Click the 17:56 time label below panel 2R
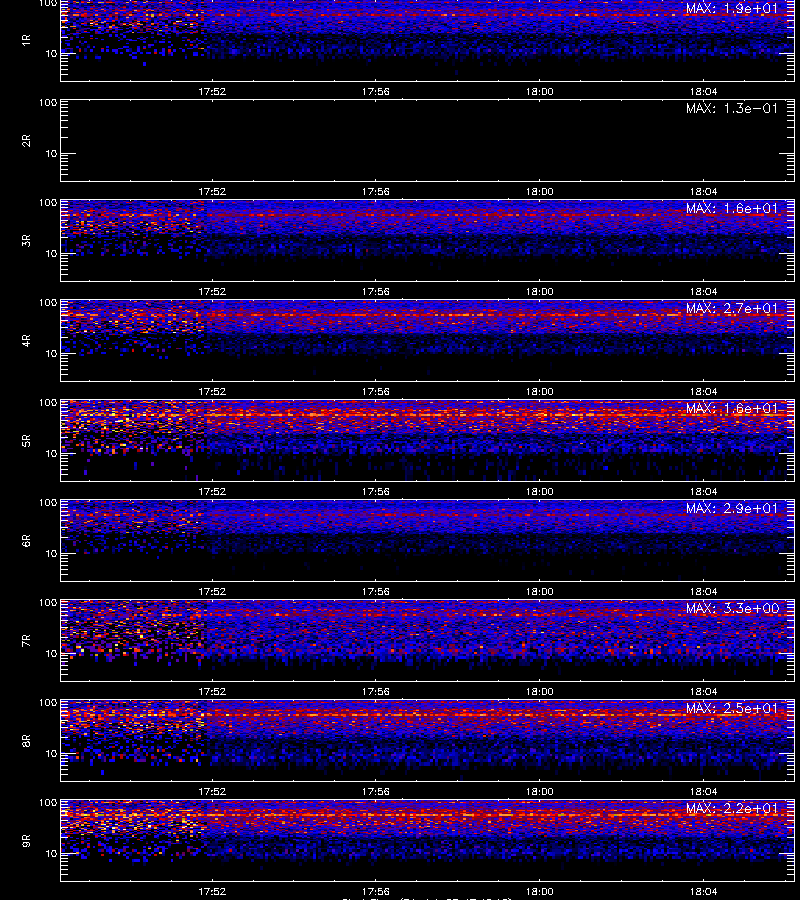Viewport: 800px width, 900px height. point(376,192)
